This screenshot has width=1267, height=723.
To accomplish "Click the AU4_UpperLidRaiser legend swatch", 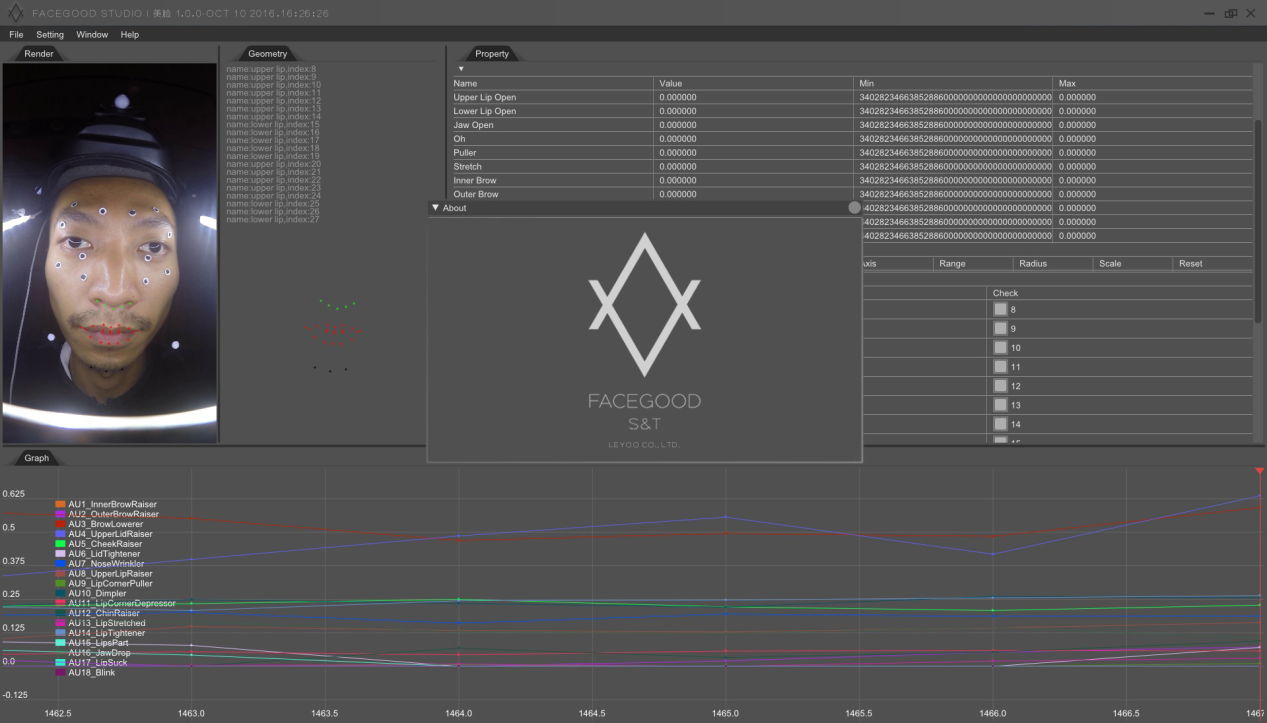I will pos(61,535).
